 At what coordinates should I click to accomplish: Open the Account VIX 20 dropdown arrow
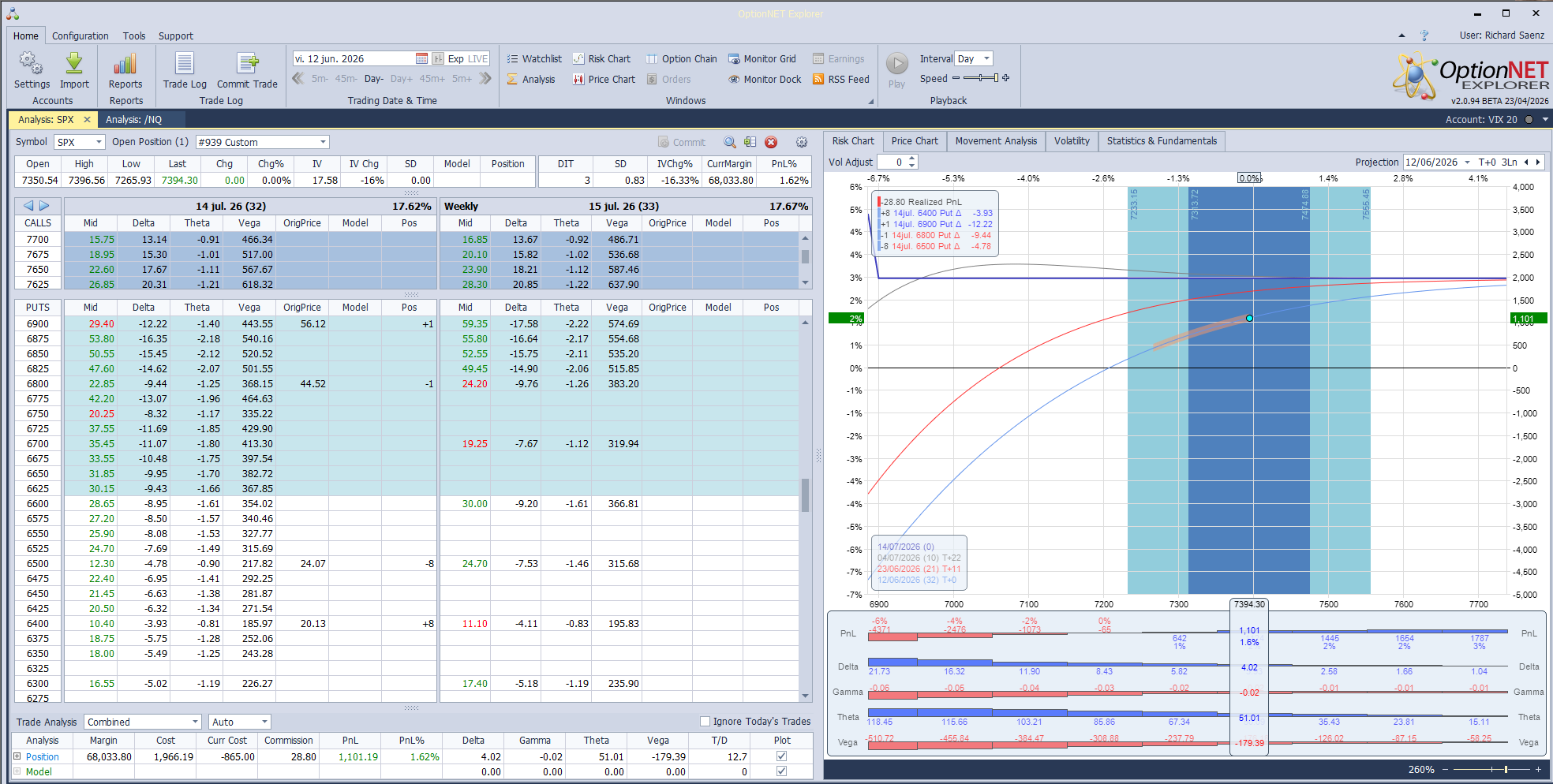[1544, 120]
